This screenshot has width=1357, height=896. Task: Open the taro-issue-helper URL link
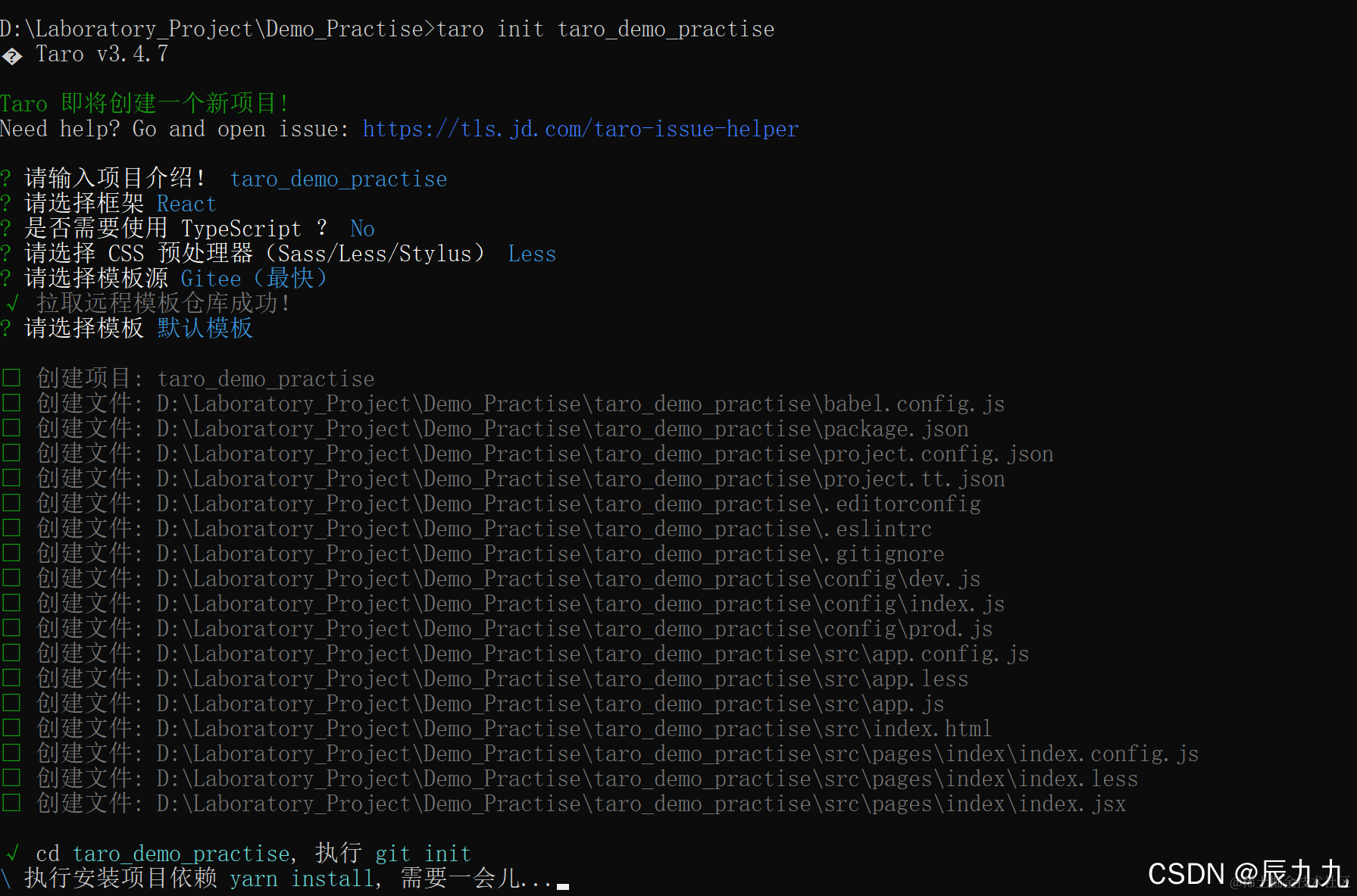point(580,129)
